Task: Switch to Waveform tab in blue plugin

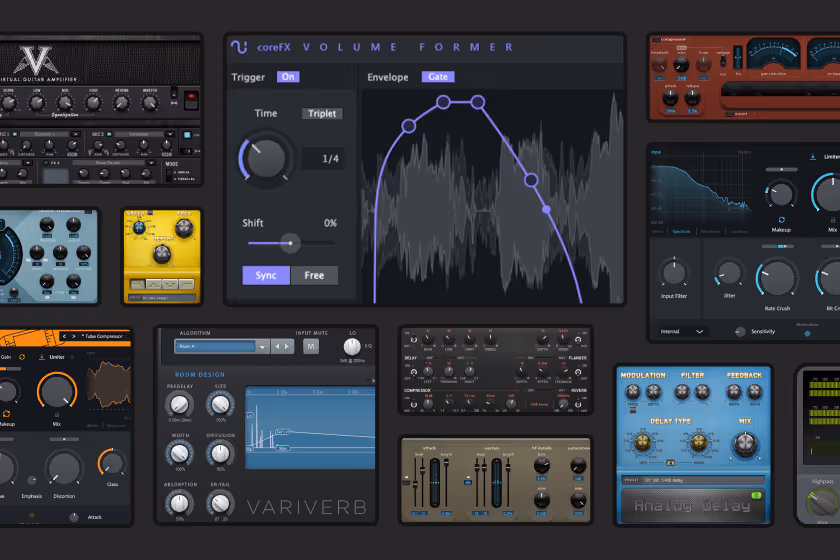Action: click(x=710, y=232)
